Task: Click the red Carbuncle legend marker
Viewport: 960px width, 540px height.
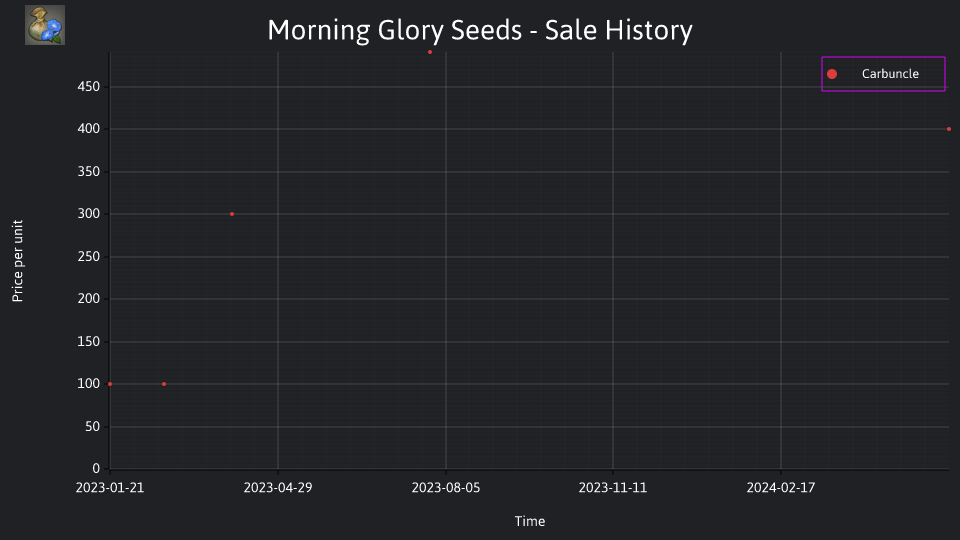Action: click(x=831, y=74)
